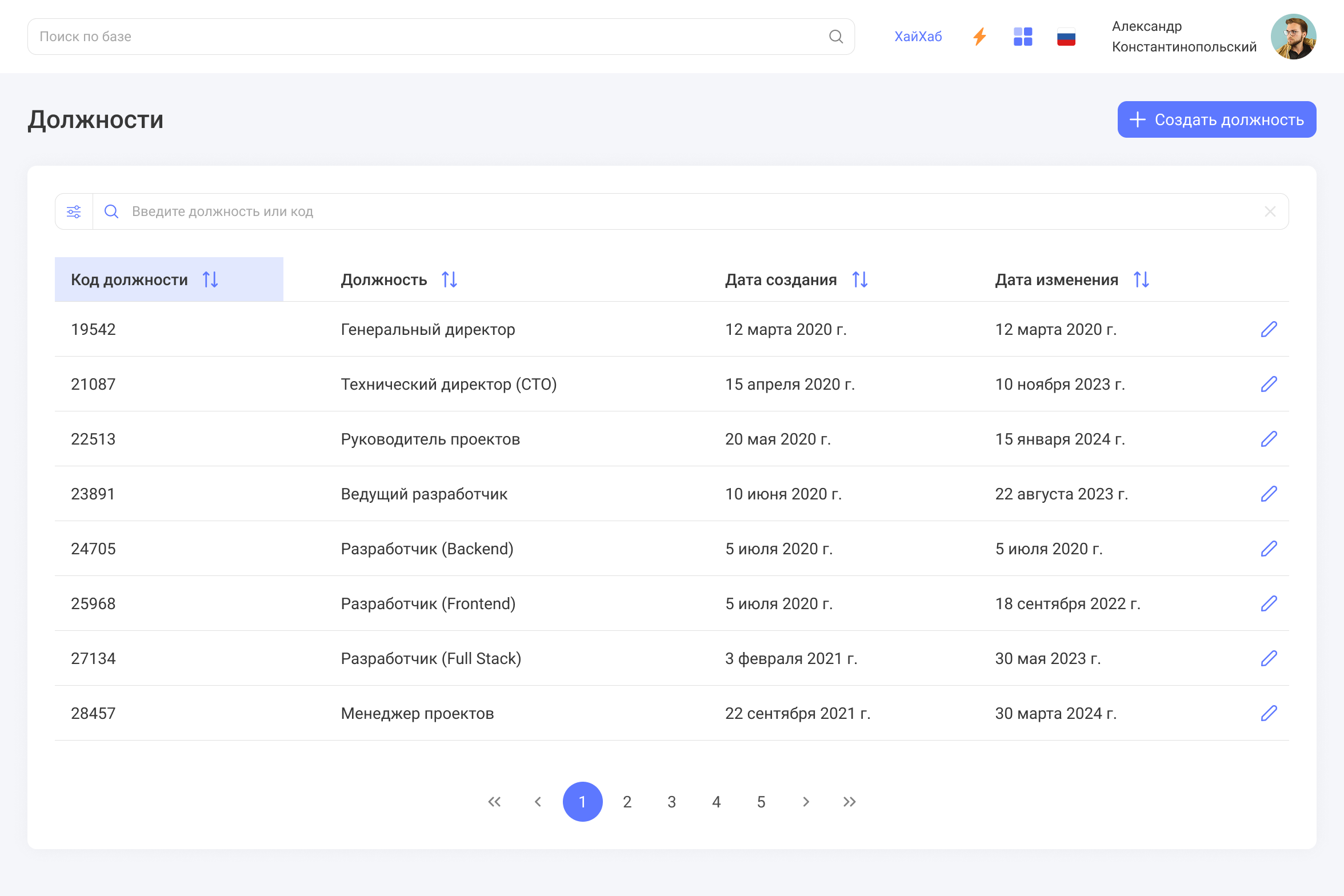The image size is (1344, 896).
Task: Sort table by Дата изменения
Action: click(1141, 279)
